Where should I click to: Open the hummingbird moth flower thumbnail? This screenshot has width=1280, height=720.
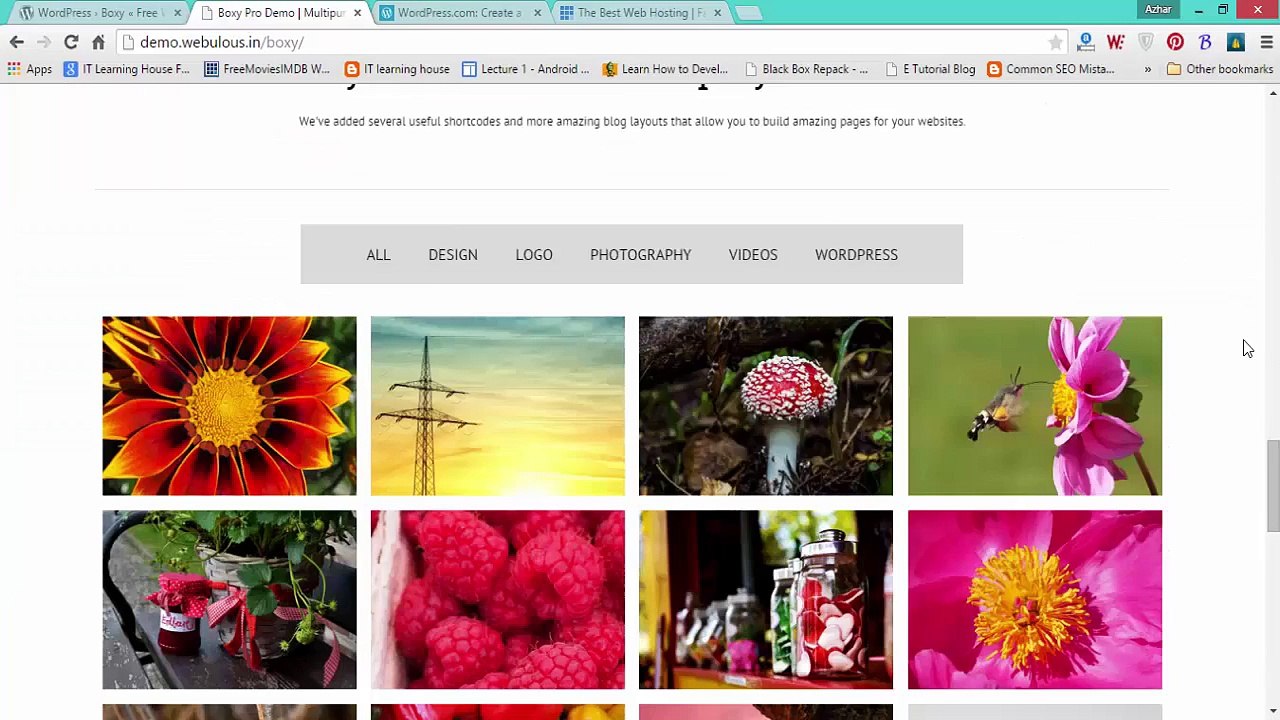click(1035, 406)
